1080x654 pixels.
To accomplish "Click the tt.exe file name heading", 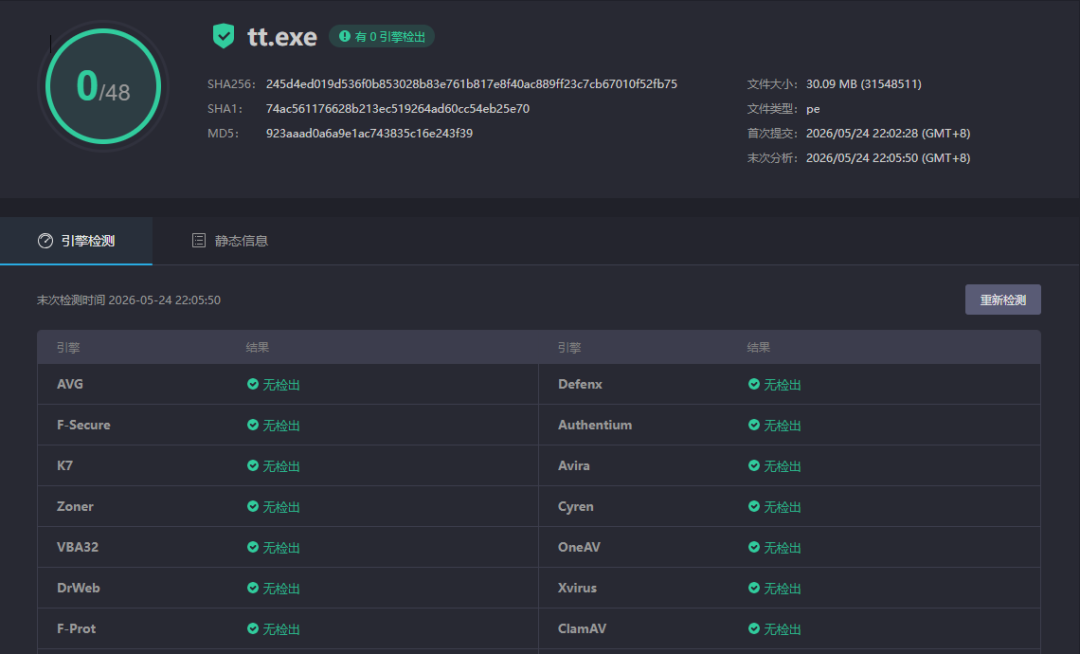I will pos(282,36).
